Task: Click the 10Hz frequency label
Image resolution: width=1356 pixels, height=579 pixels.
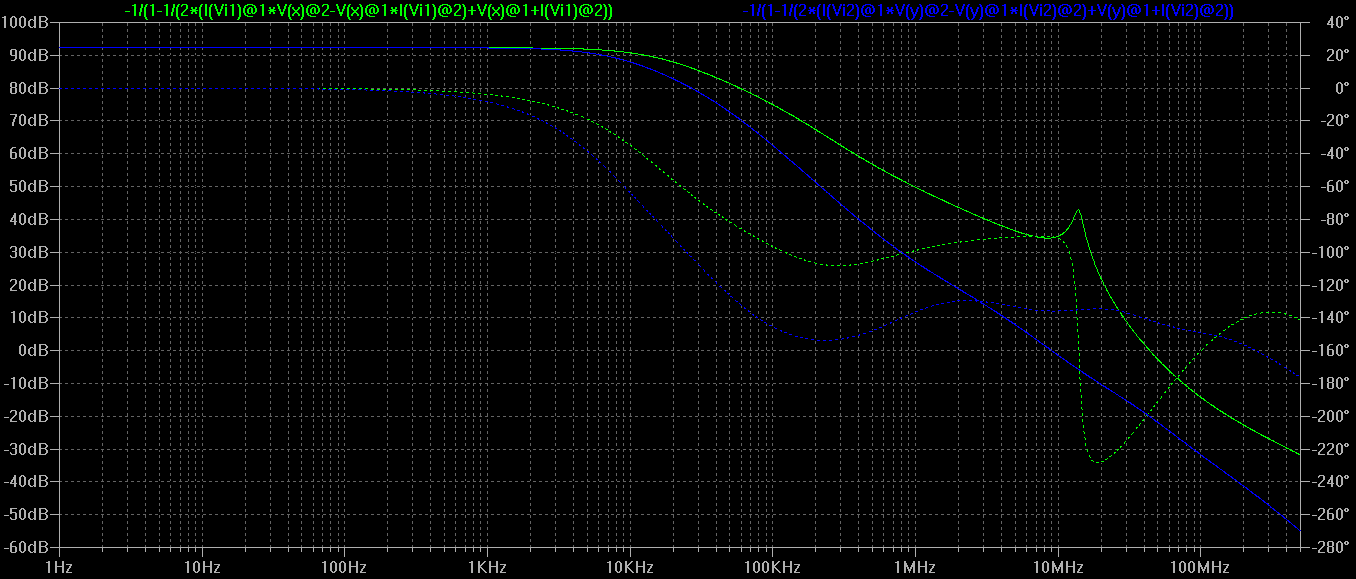Action: (x=202, y=568)
